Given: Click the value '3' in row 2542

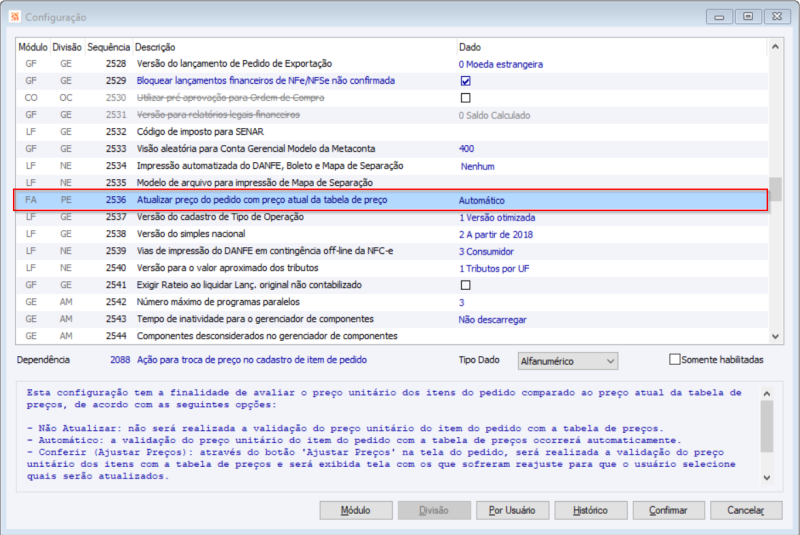Looking at the screenshot, I should pos(462,302).
